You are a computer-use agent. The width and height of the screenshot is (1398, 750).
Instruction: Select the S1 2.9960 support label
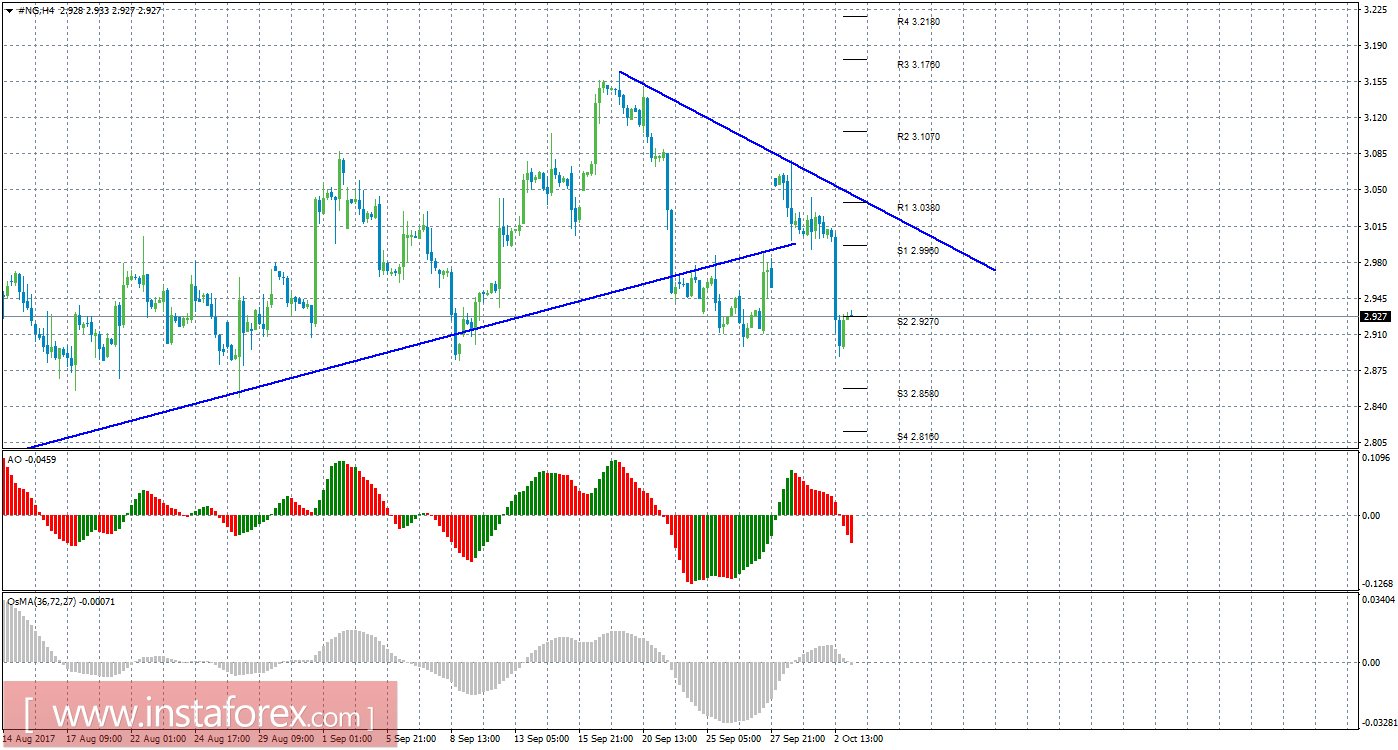[918, 250]
